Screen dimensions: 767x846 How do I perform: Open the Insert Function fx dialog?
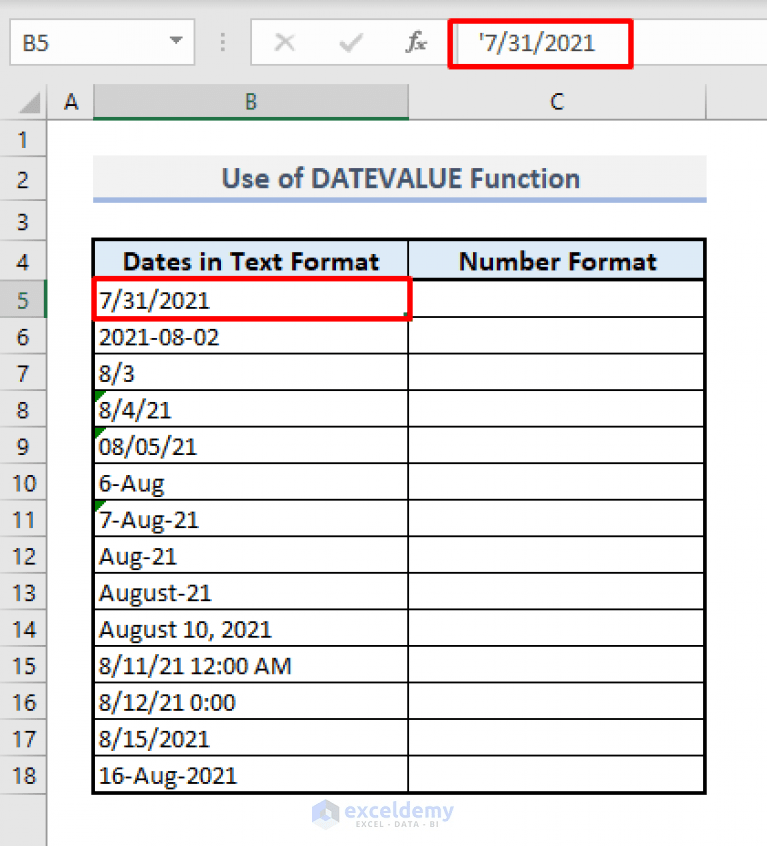(x=416, y=42)
